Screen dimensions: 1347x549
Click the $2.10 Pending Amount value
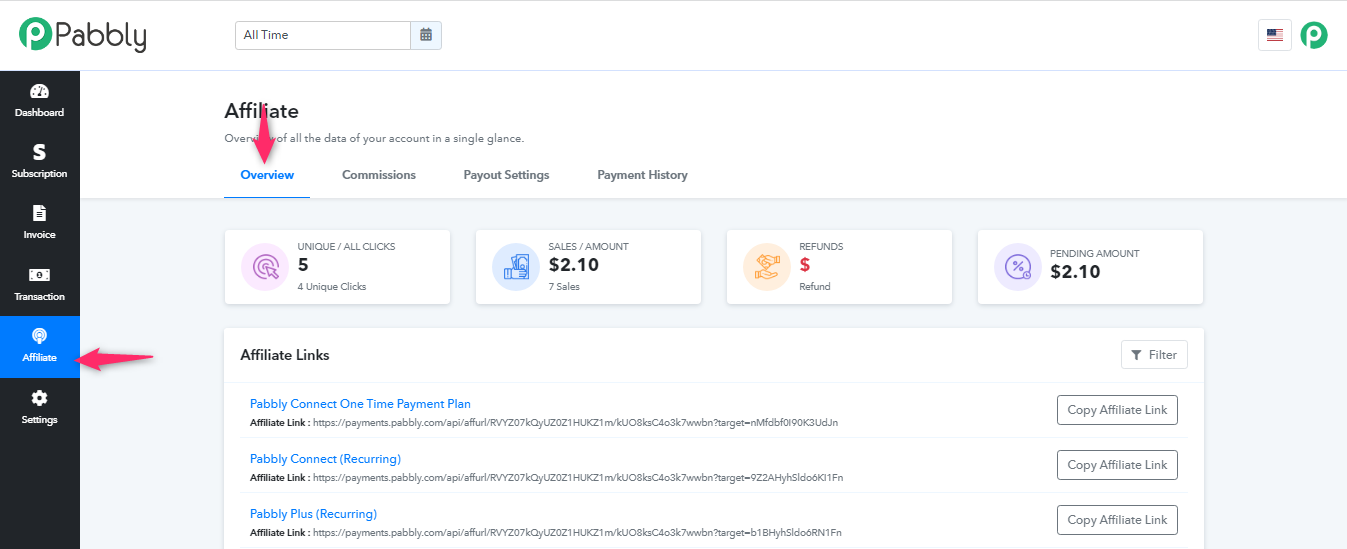(x=1076, y=271)
